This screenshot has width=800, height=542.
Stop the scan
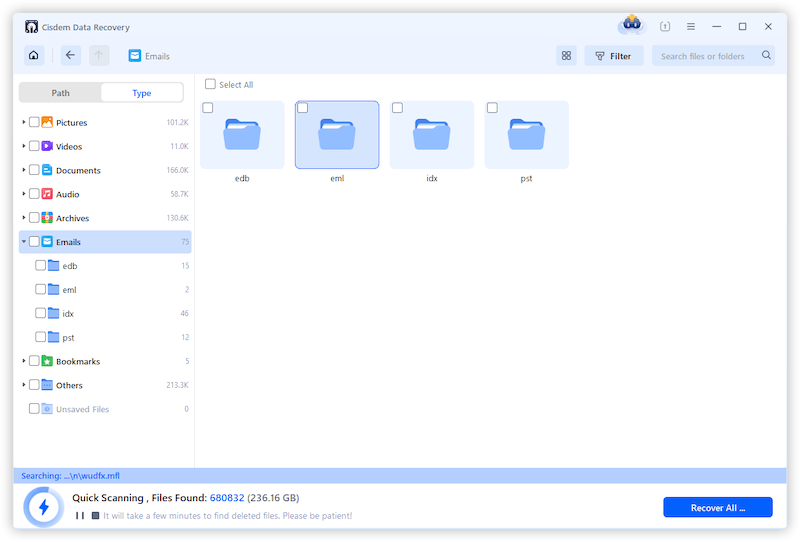[x=95, y=515]
